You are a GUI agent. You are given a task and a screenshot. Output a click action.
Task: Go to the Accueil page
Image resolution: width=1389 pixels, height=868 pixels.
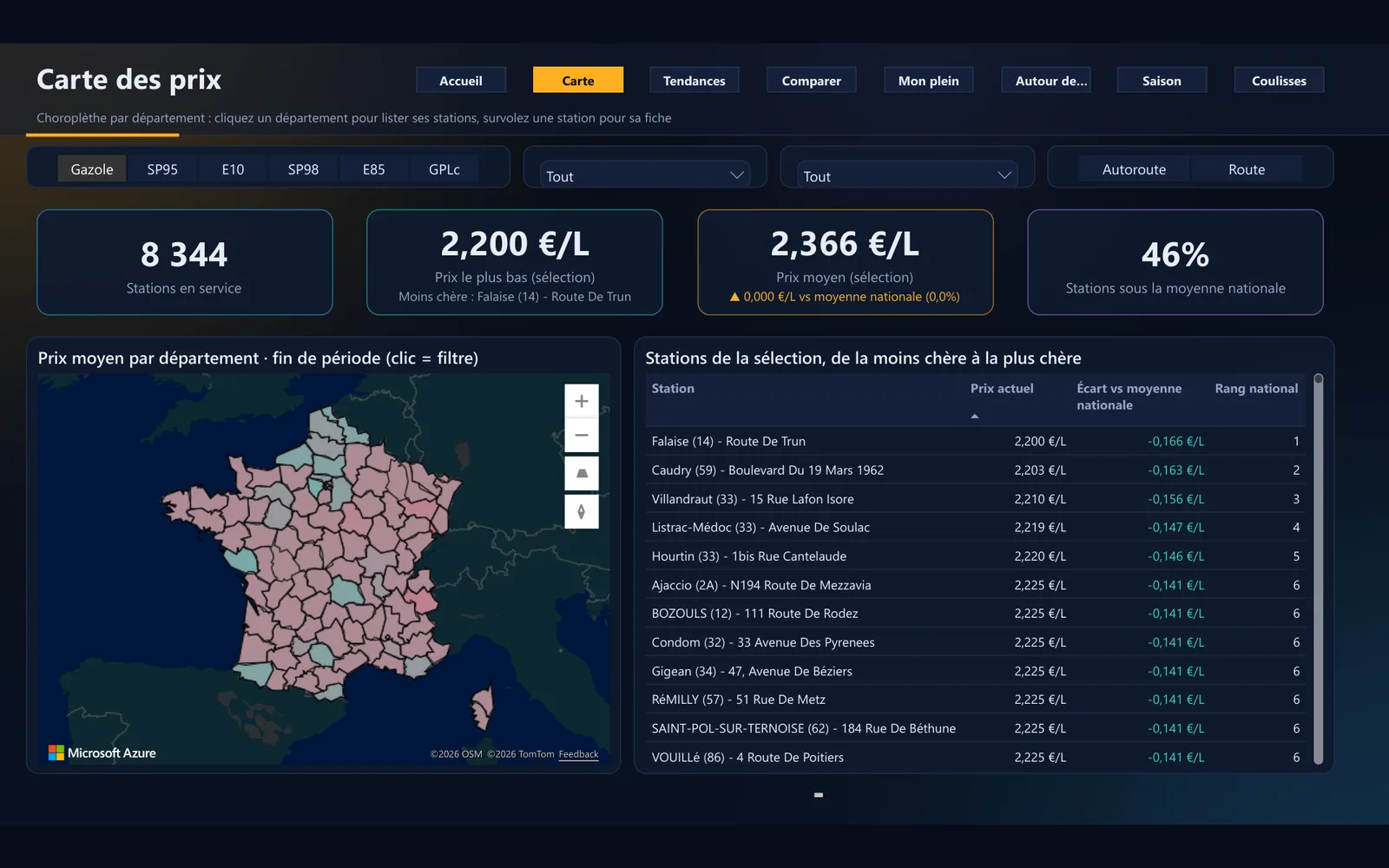click(x=461, y=80)
